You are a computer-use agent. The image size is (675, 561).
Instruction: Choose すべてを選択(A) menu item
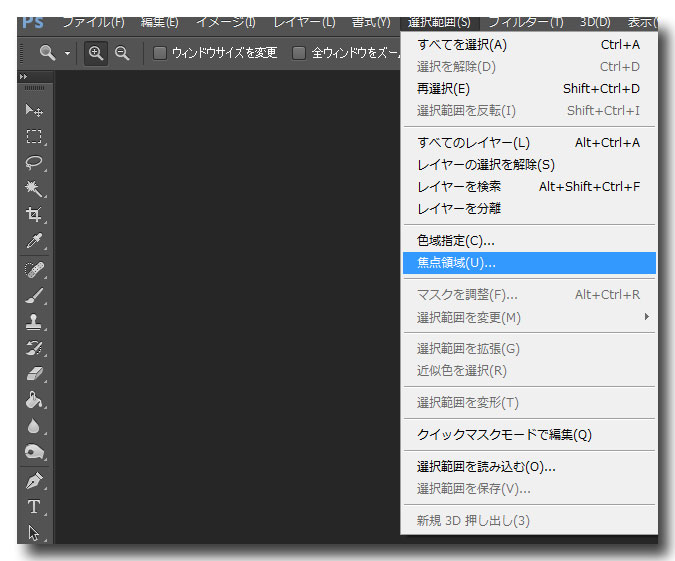click(x=529, y=45)
